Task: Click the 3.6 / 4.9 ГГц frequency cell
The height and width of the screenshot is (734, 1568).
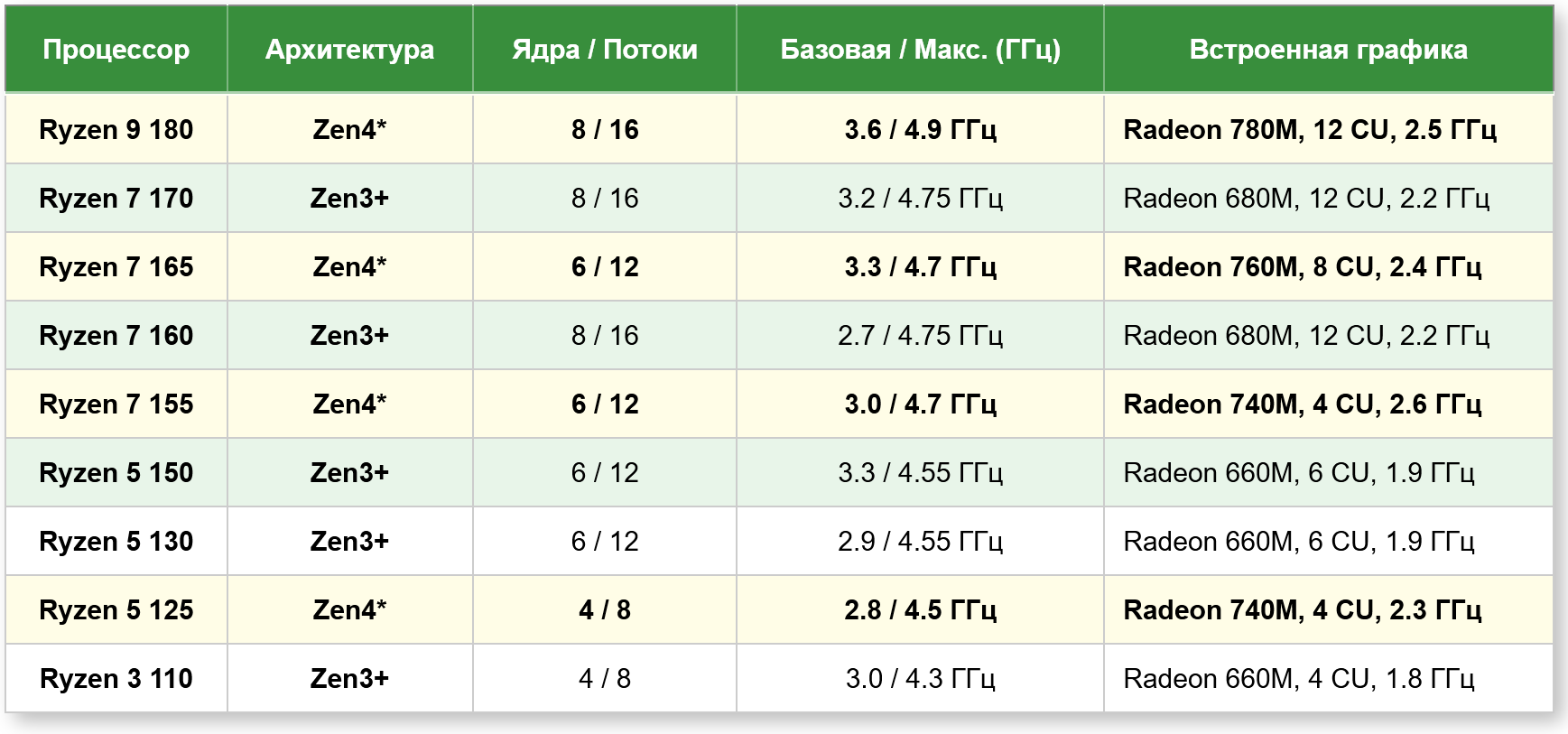Action: point(920,129)
